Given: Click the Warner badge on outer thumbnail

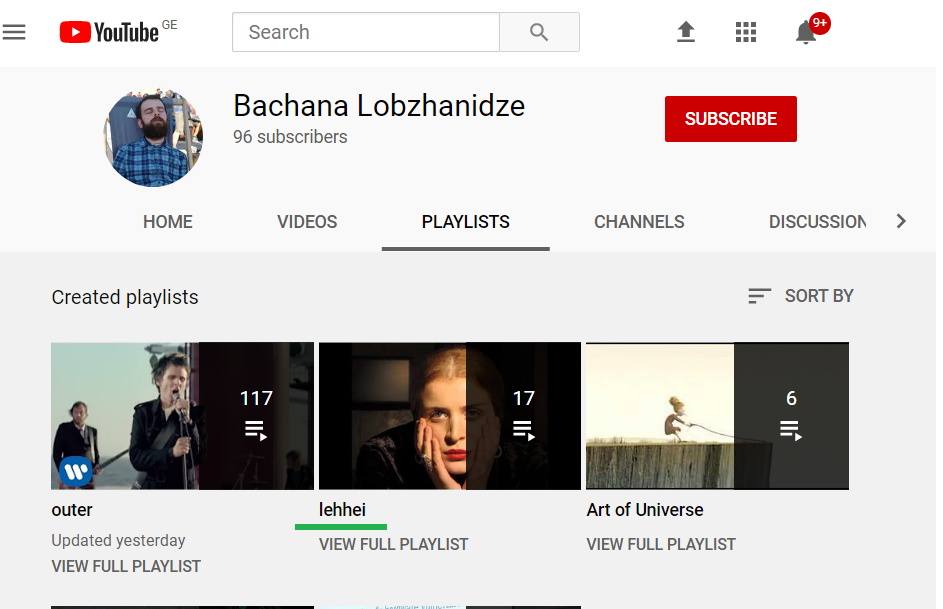Looking at the screenshot, I should 76,471.
